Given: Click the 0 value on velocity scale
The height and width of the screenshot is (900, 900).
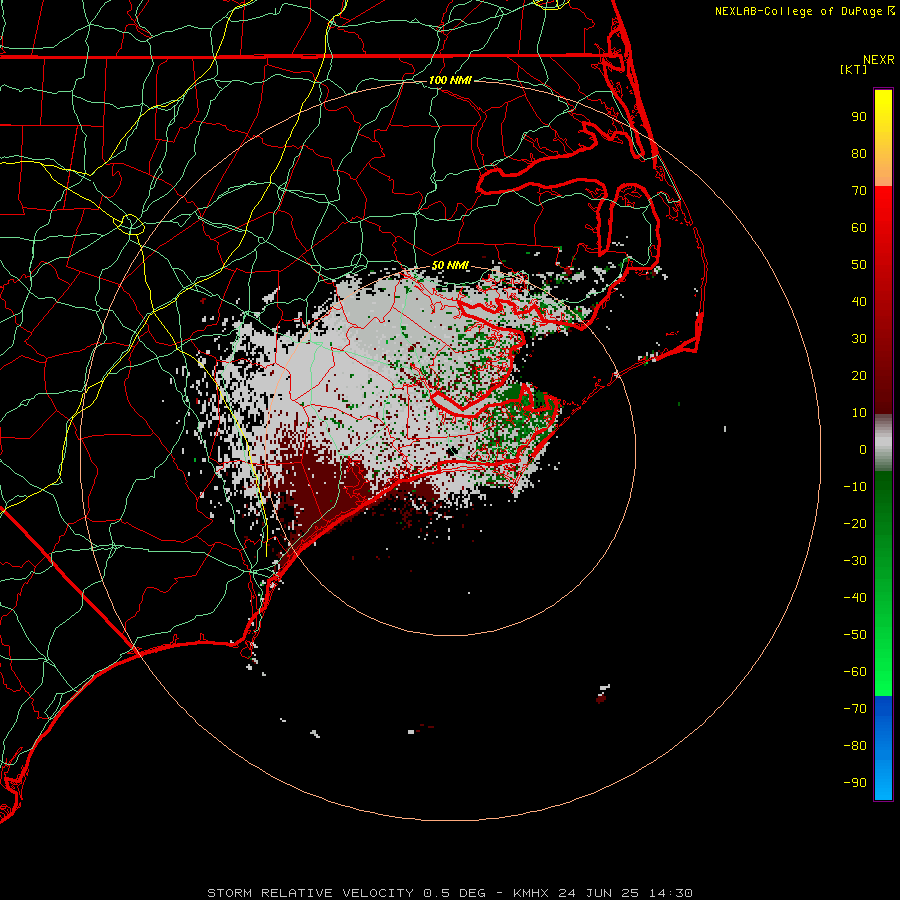Looking at the screenshot, I should click(x=863, y=450).
